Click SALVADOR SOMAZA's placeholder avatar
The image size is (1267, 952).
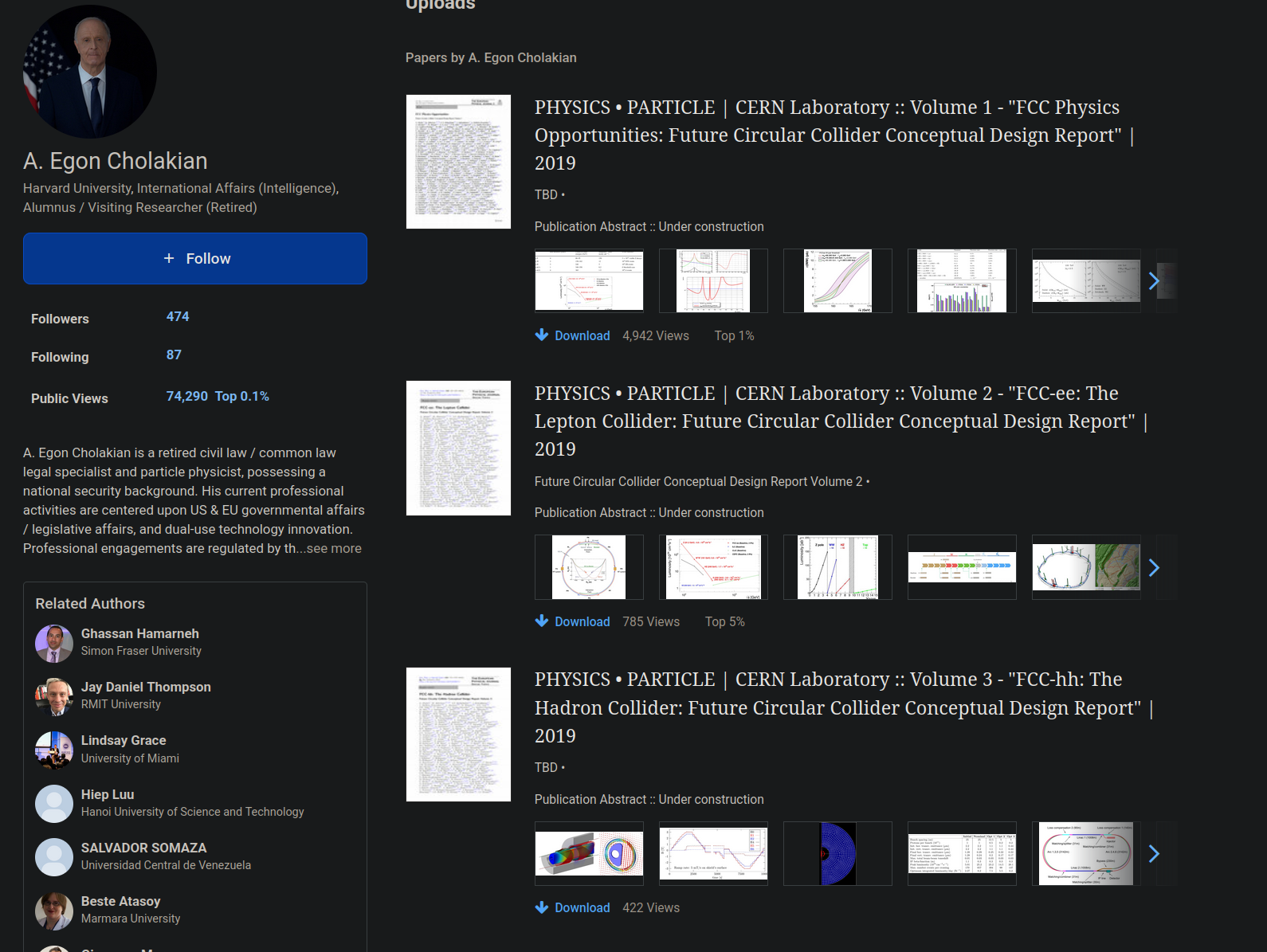click(54, 857)
